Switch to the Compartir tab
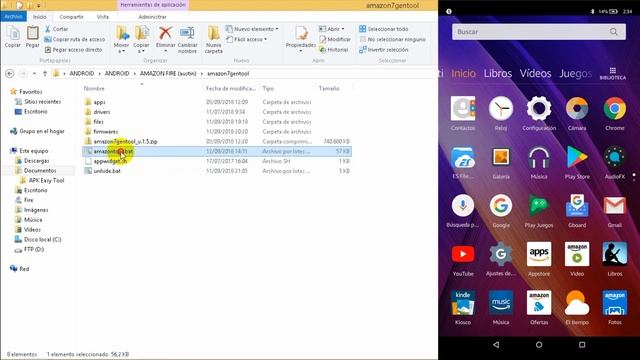 pyautogui.click(x=71, y=17)
